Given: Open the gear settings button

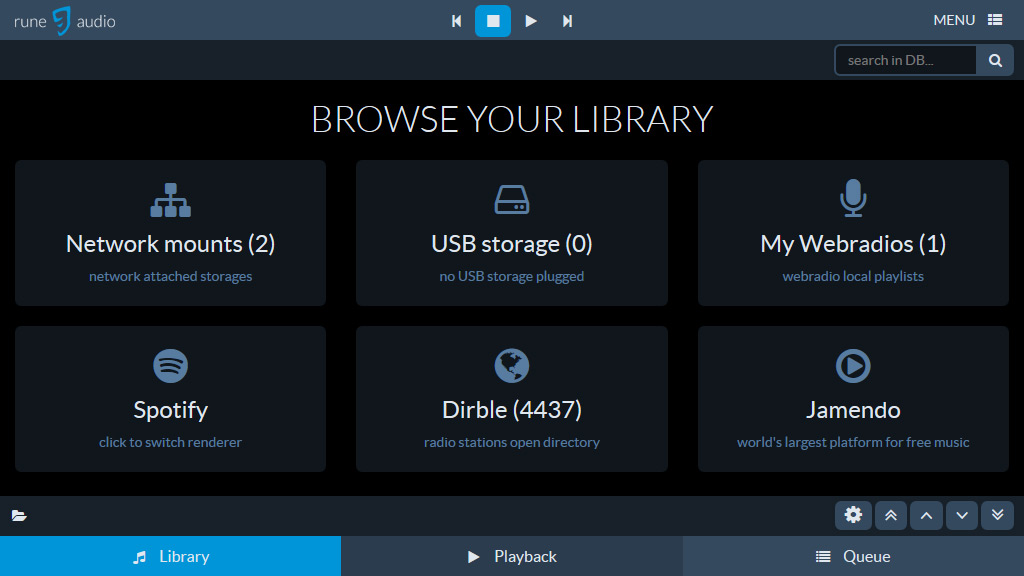Looking at the screenshot, I should (x=854, y=515).
